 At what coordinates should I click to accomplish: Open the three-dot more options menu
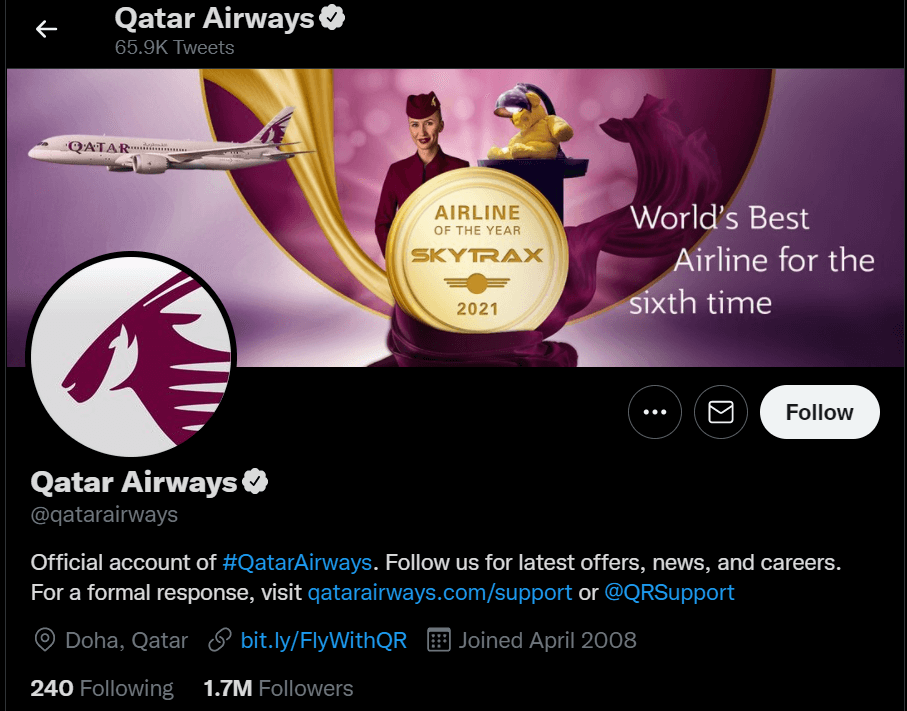(655, 412)
